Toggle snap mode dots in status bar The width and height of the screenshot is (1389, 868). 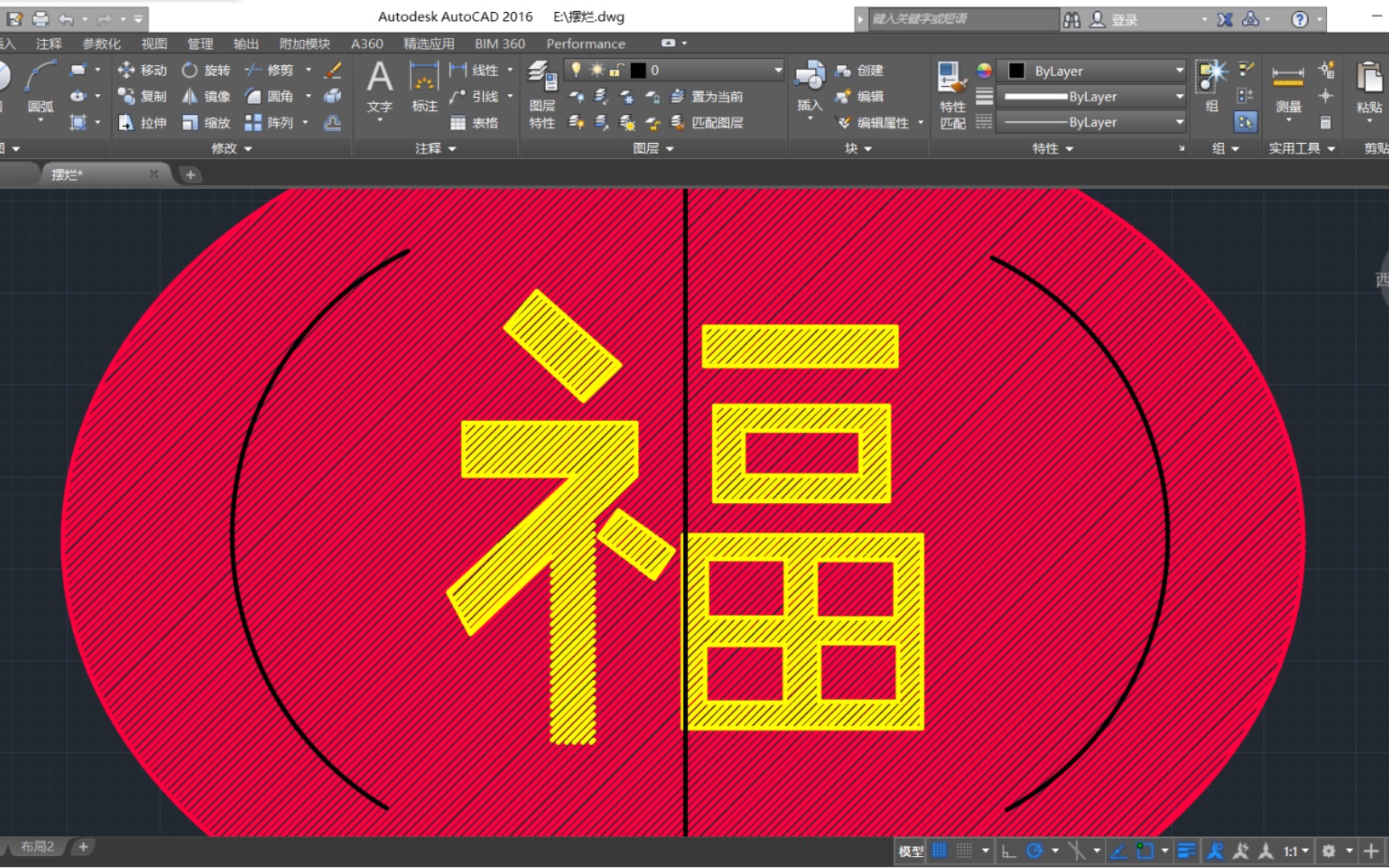pos(965,850)
